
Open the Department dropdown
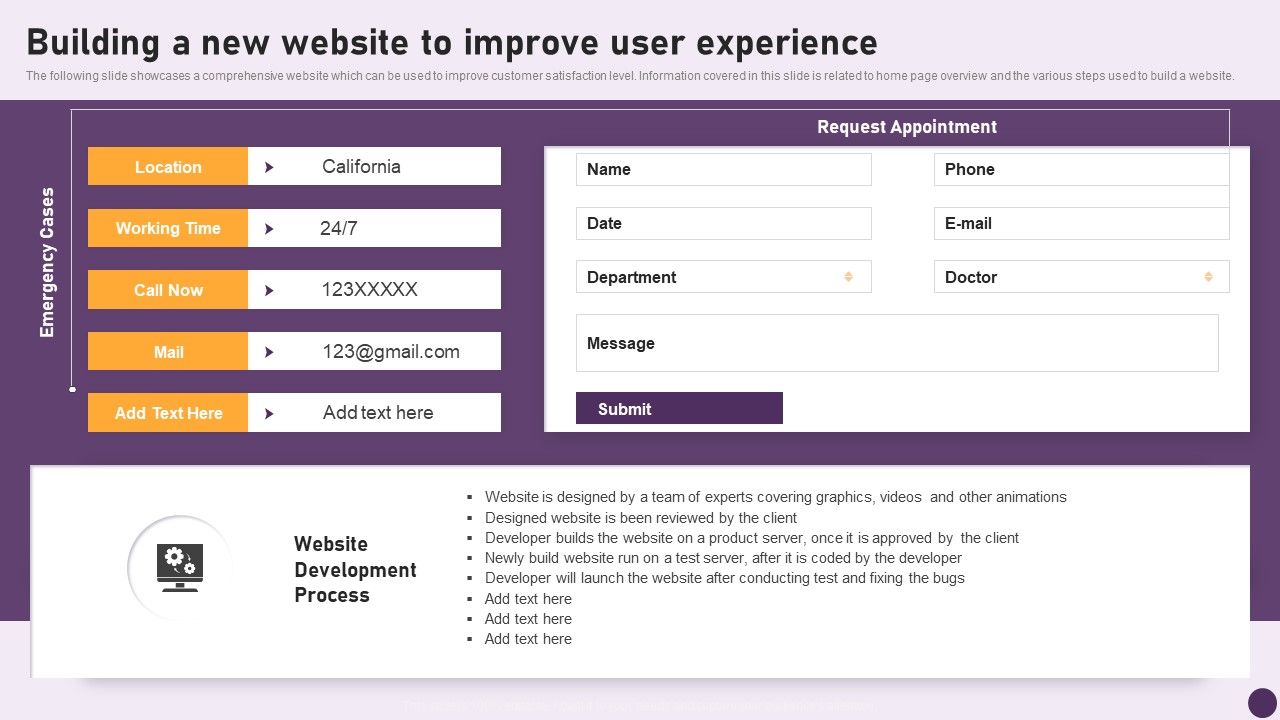point(848,277)
